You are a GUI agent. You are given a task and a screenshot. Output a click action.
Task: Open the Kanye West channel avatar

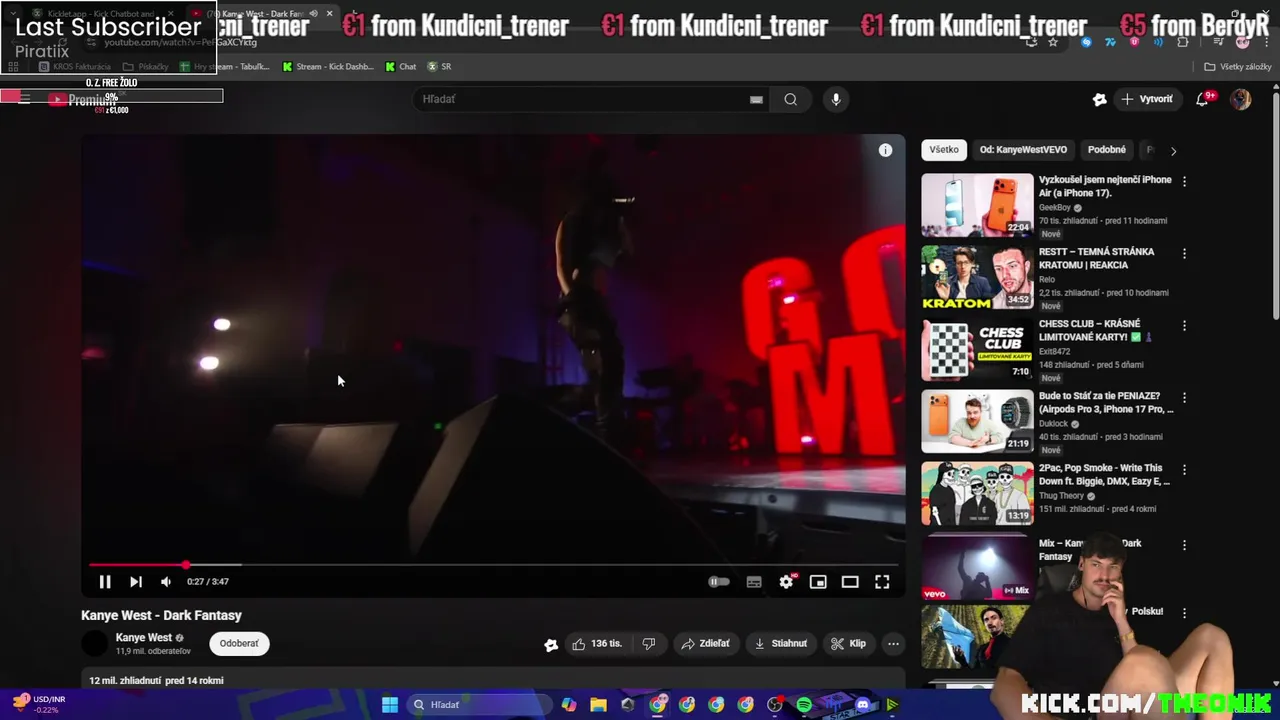click(95, 644)
